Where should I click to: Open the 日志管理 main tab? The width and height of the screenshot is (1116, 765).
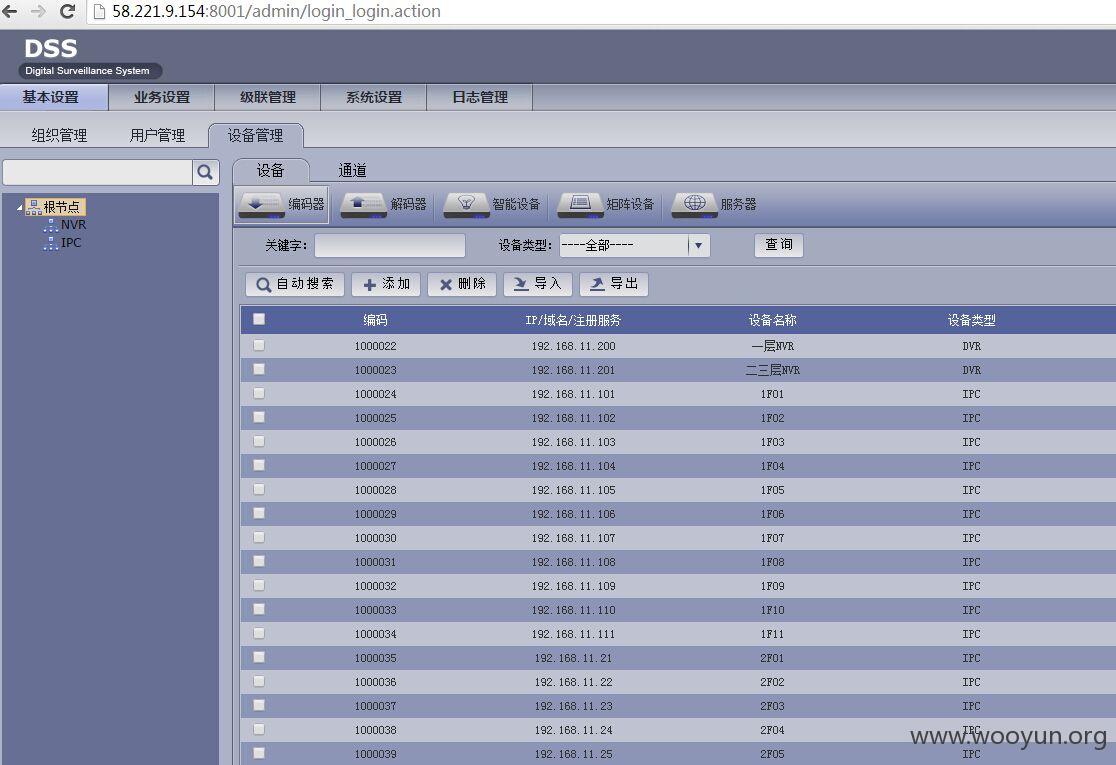point(480,97)
